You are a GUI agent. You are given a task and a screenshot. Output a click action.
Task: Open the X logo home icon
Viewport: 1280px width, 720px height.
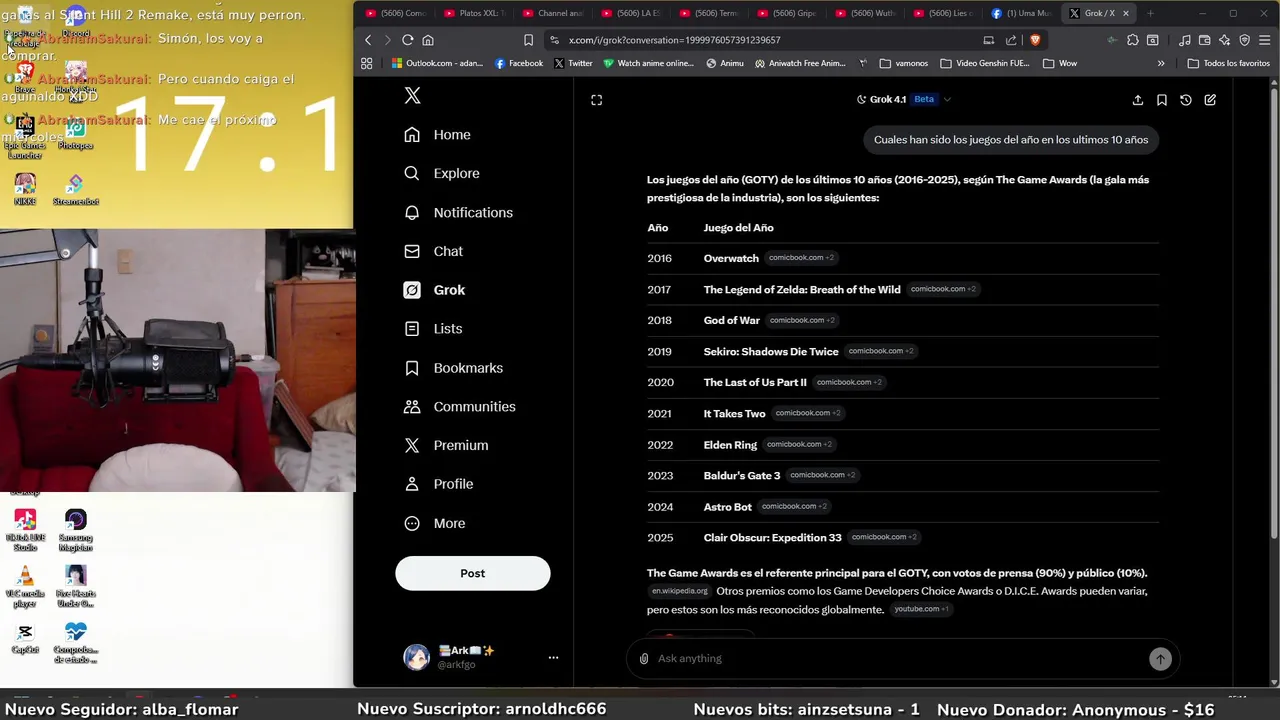click(412, 96)
